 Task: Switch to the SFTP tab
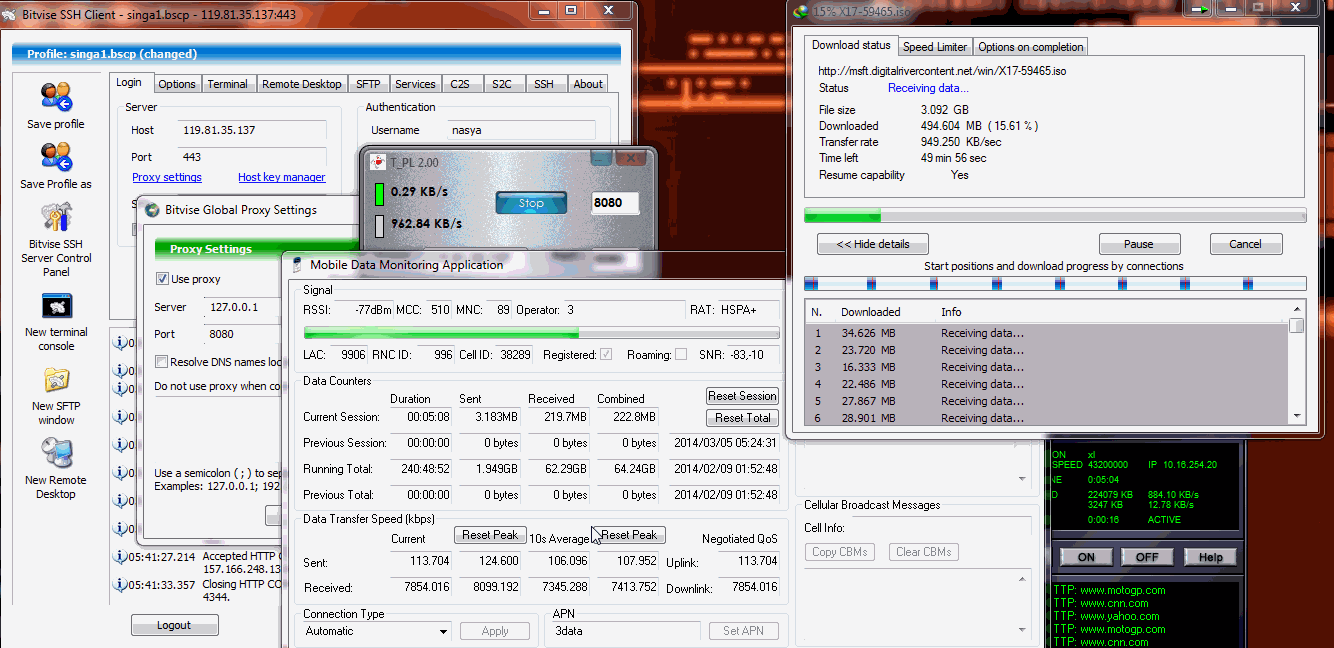368,84
